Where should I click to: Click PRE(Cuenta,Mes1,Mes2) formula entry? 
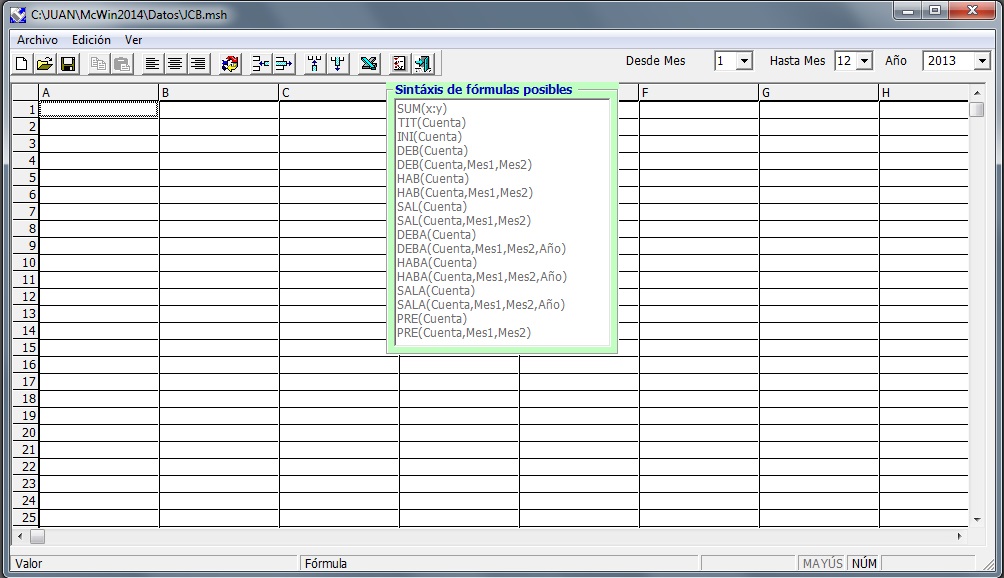464,333
